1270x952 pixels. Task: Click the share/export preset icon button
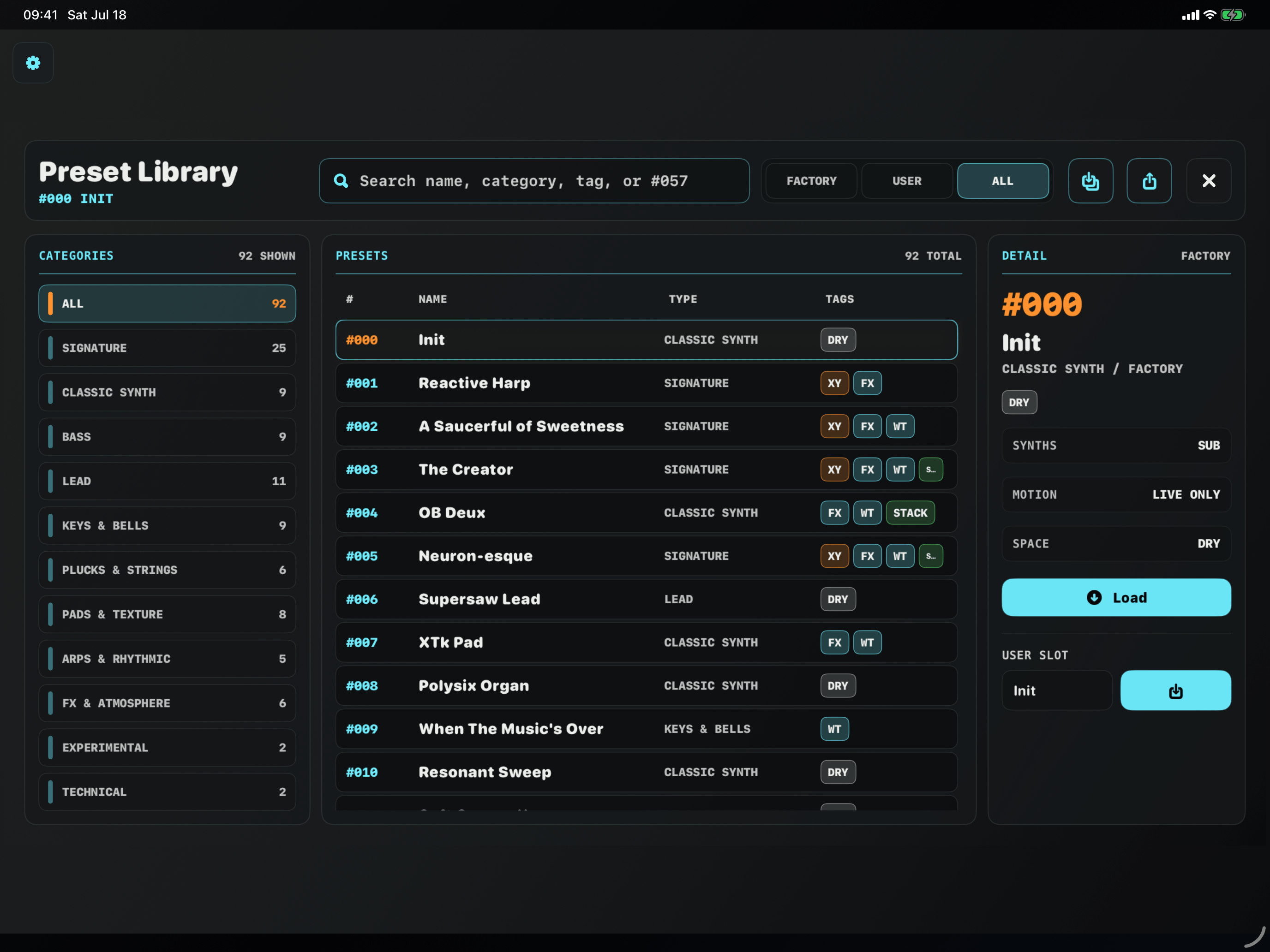(x=1149, y=181)
